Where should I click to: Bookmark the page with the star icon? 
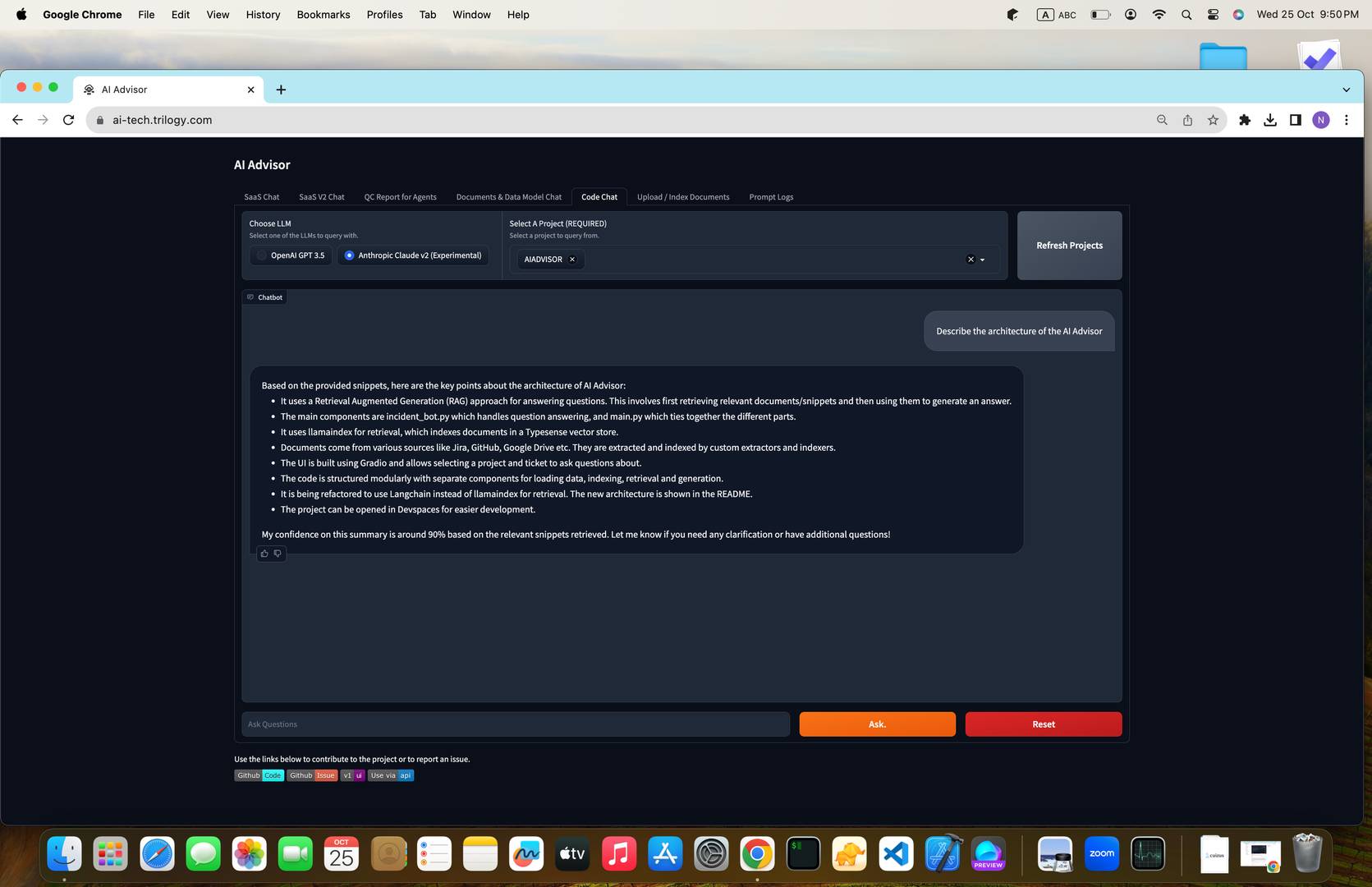click(x=1213, y=119)
